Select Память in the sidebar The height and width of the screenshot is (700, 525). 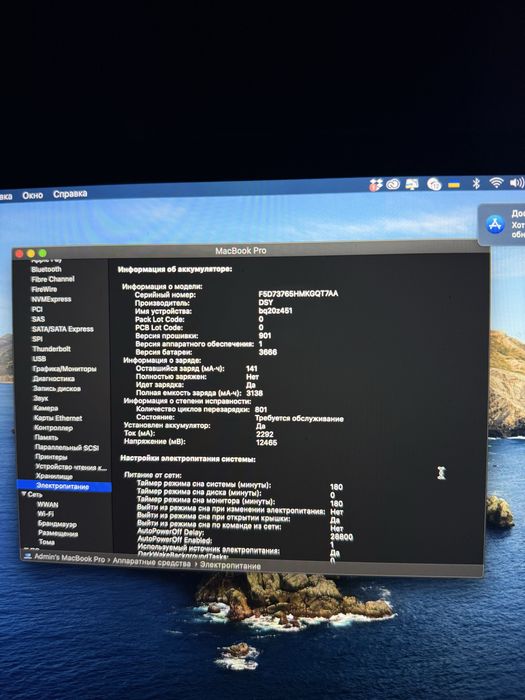coord(46,438)
